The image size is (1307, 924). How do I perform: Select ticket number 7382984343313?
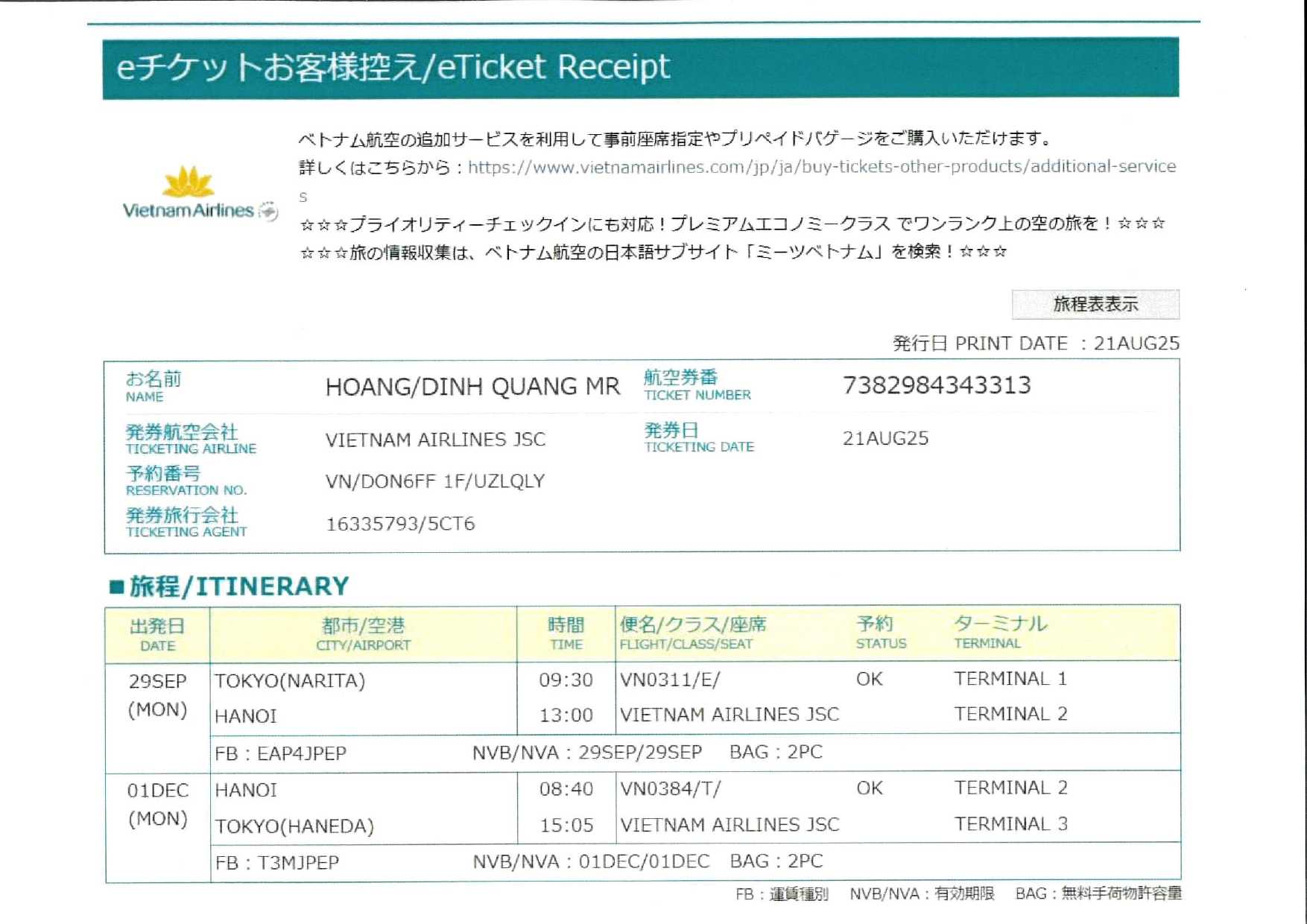(x=936, y=385)
